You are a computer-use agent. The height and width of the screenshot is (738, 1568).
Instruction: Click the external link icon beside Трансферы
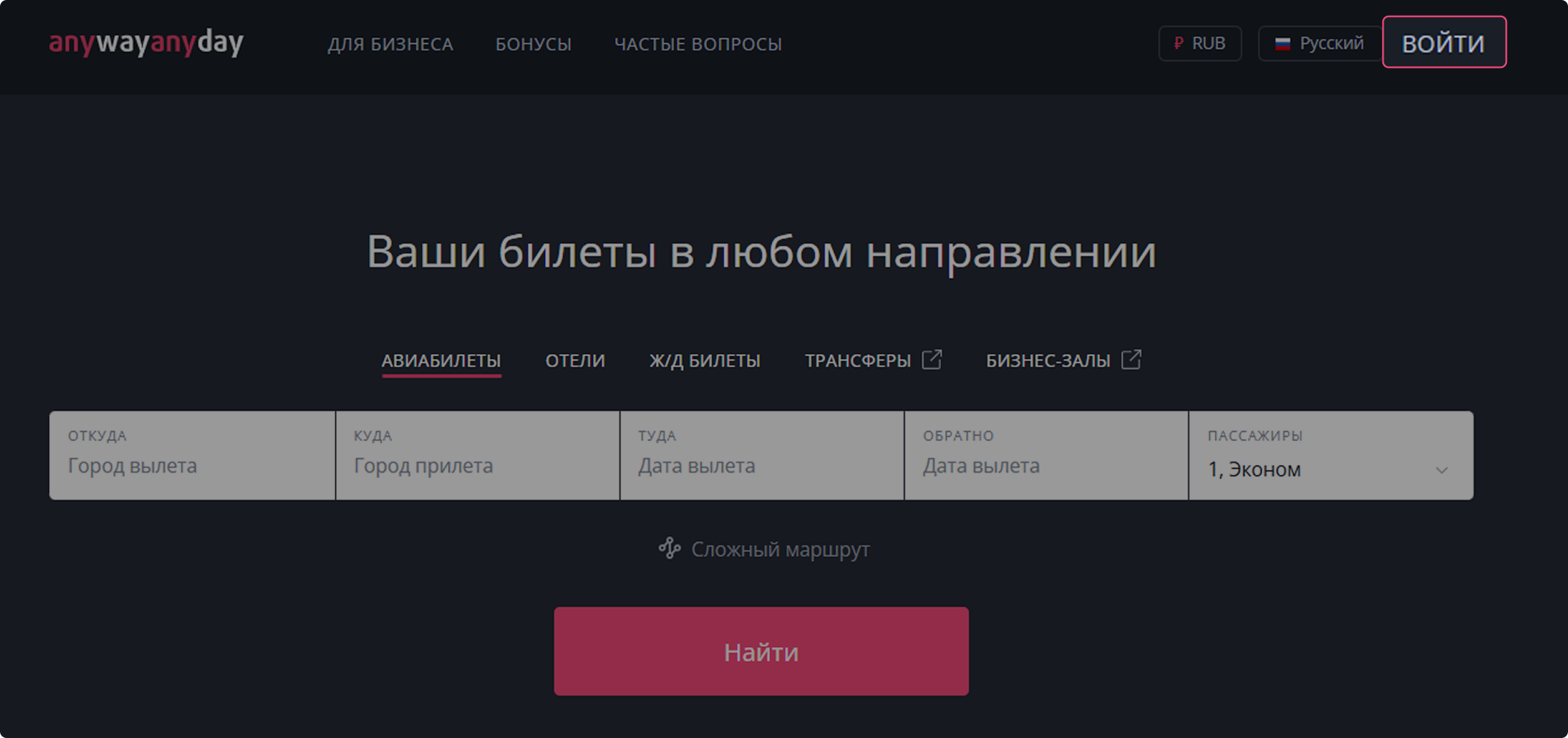tap(932, 360)
